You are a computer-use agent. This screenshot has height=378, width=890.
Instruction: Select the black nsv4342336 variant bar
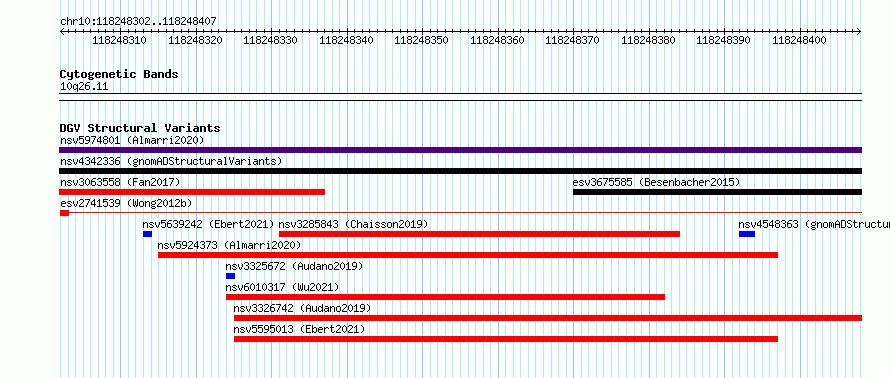point(460,171)
